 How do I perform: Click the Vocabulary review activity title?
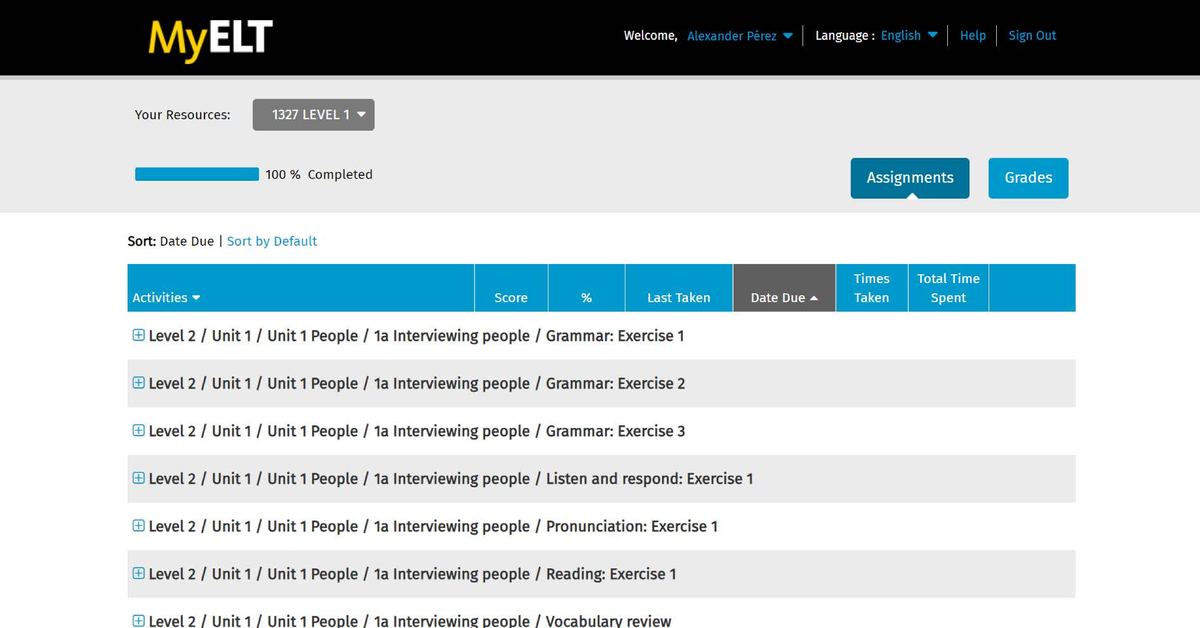pyautogui.click(x=410, y=621)
